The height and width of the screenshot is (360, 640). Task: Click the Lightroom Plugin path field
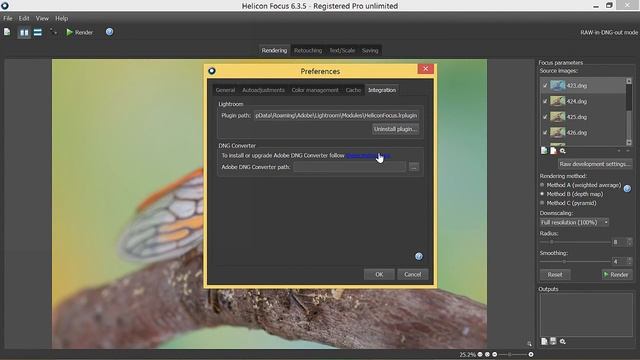[337, 116]
